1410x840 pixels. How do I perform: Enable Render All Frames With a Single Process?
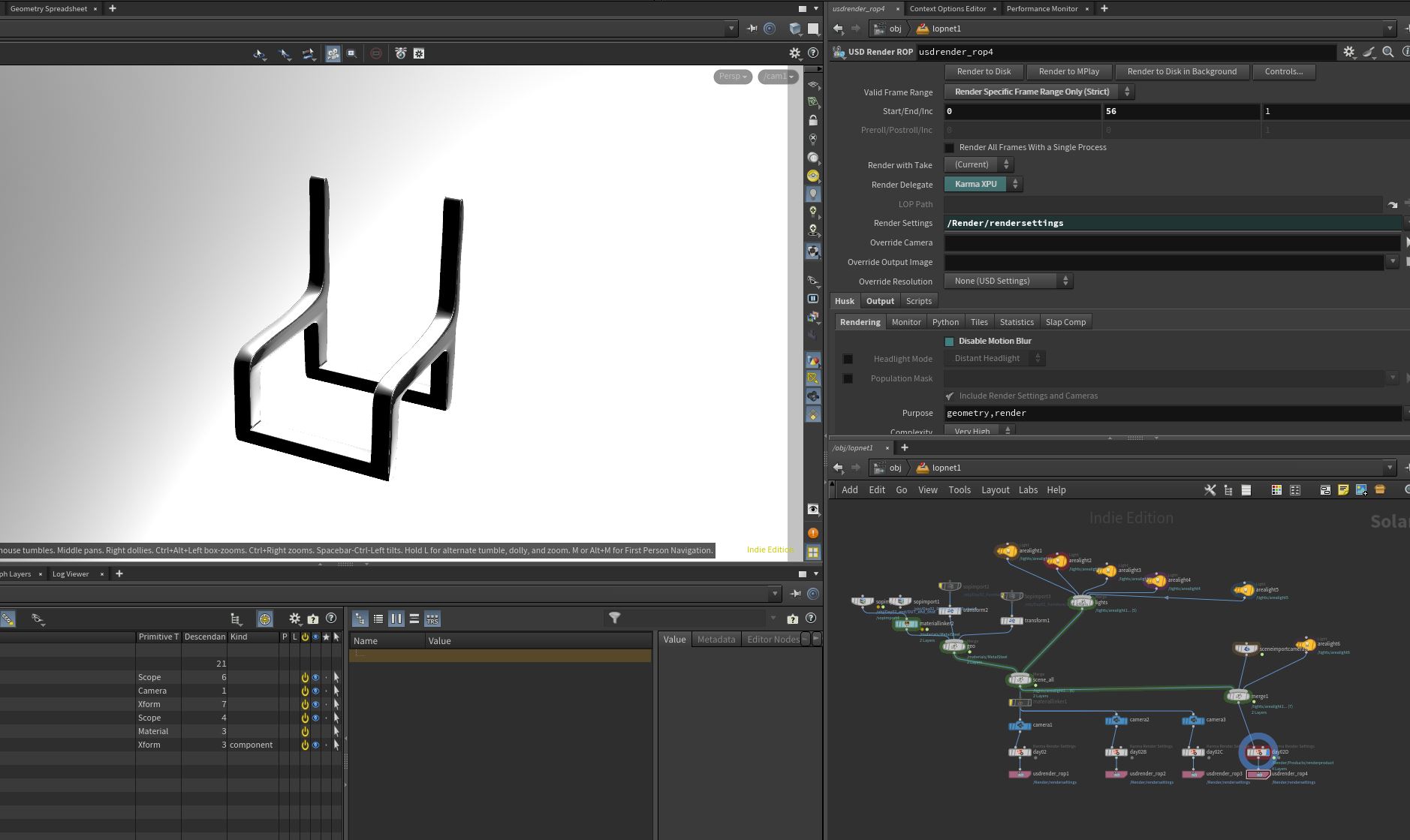pyautogui.click(x=950, y=148)
